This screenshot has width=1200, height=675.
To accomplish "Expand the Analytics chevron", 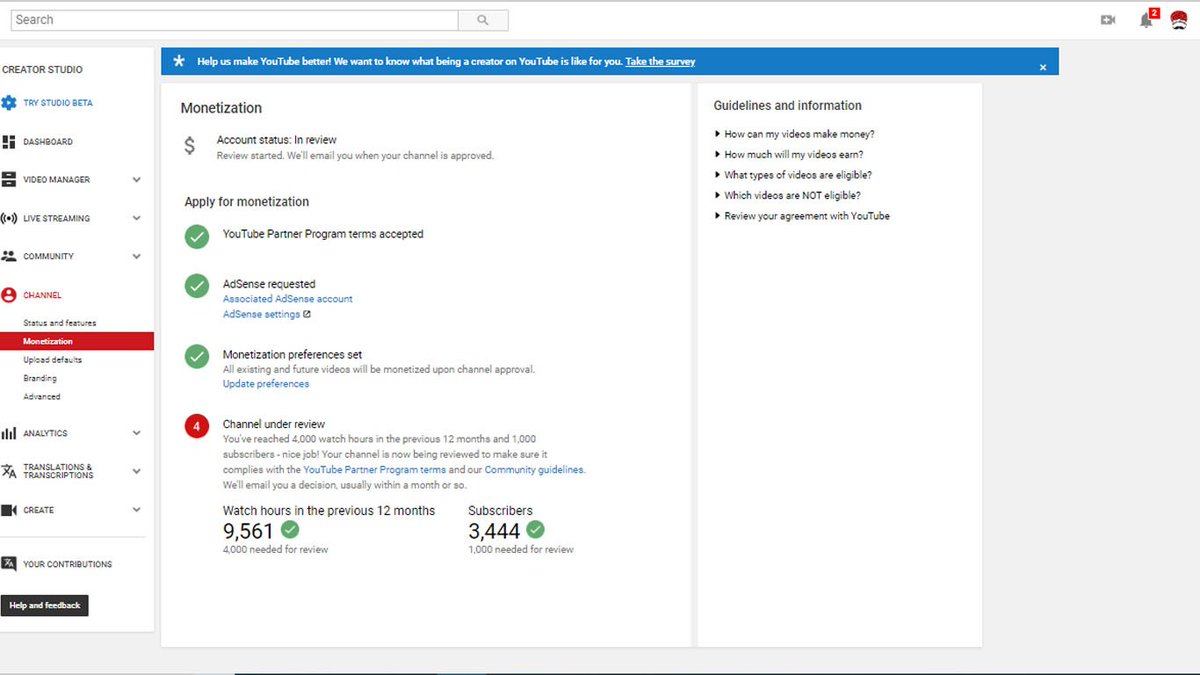I will (x=137, y=433).
